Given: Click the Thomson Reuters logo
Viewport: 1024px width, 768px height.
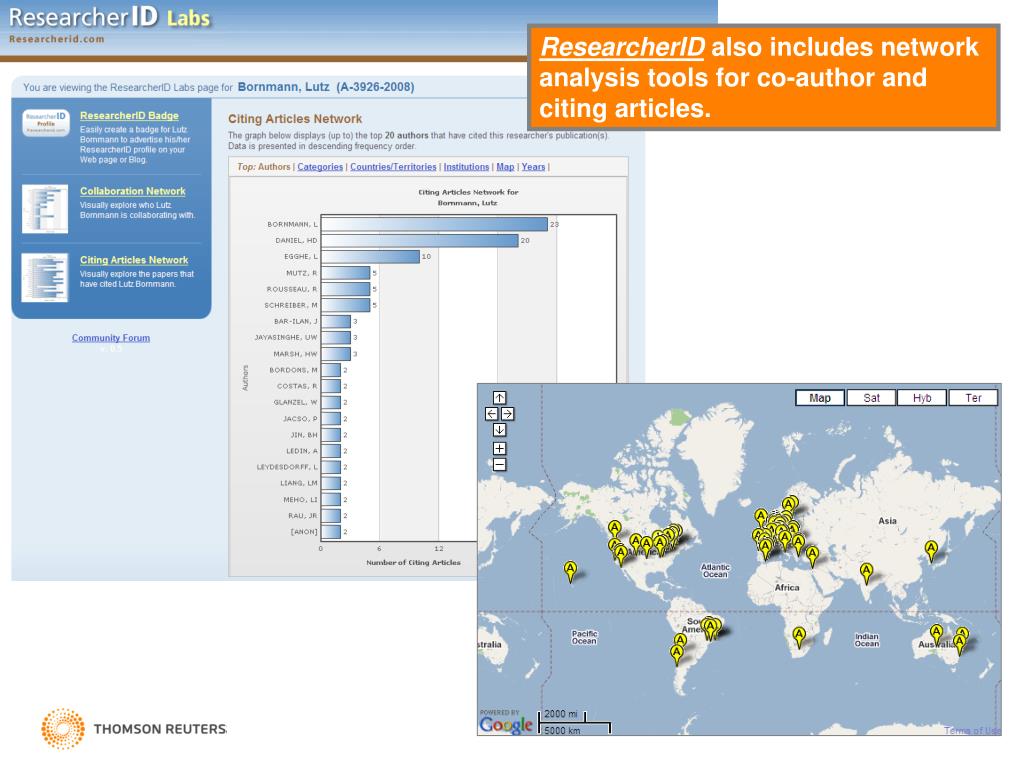Looking at the screenshot, I should (134, 729).
